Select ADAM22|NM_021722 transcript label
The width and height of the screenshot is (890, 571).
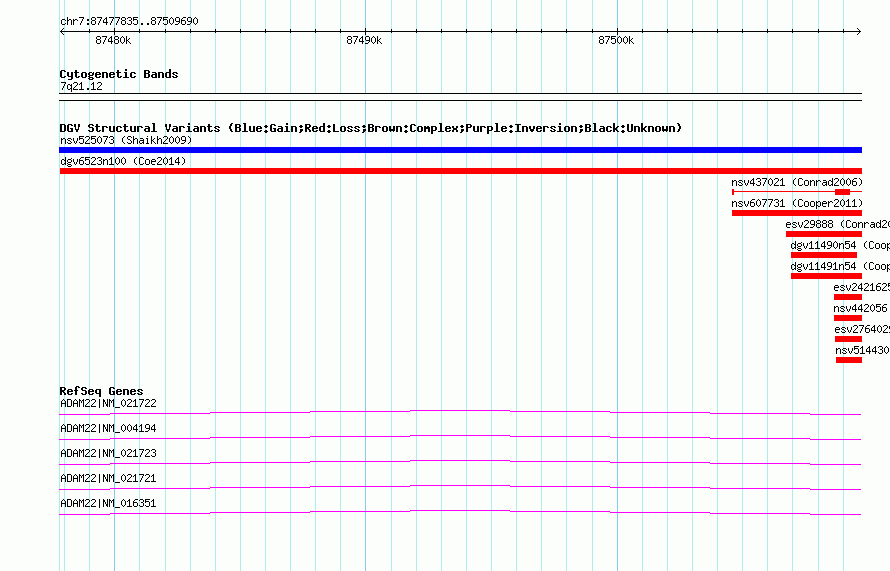(x=108, y=404)
